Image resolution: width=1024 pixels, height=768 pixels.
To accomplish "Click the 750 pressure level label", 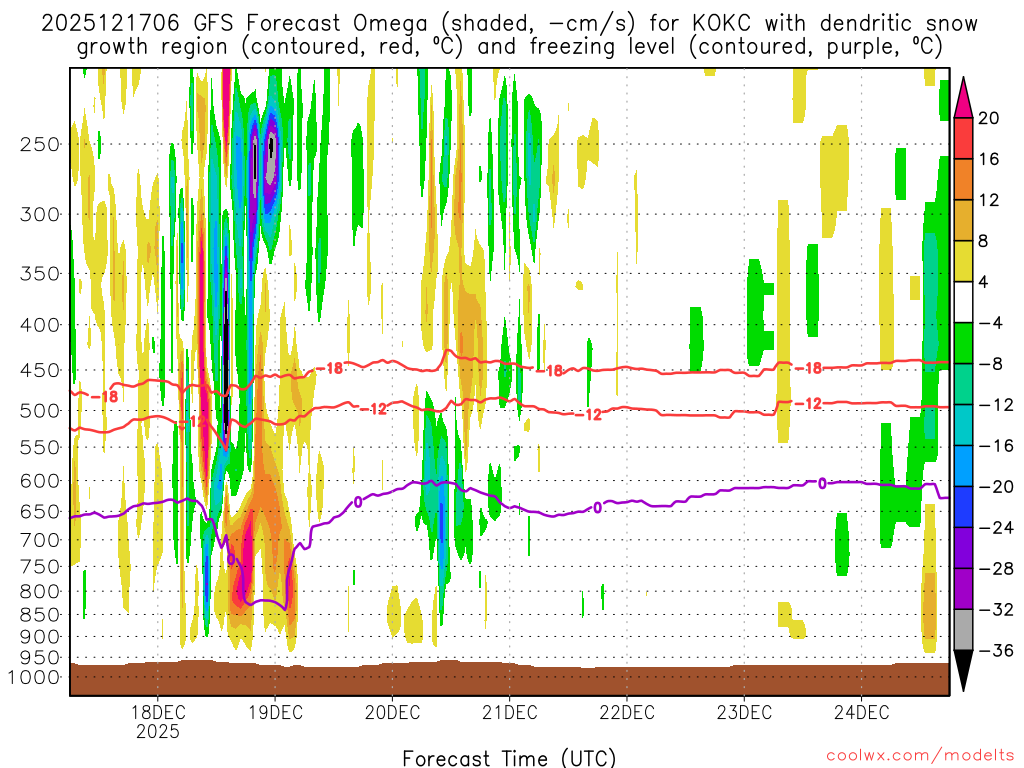I will (40, 567).
